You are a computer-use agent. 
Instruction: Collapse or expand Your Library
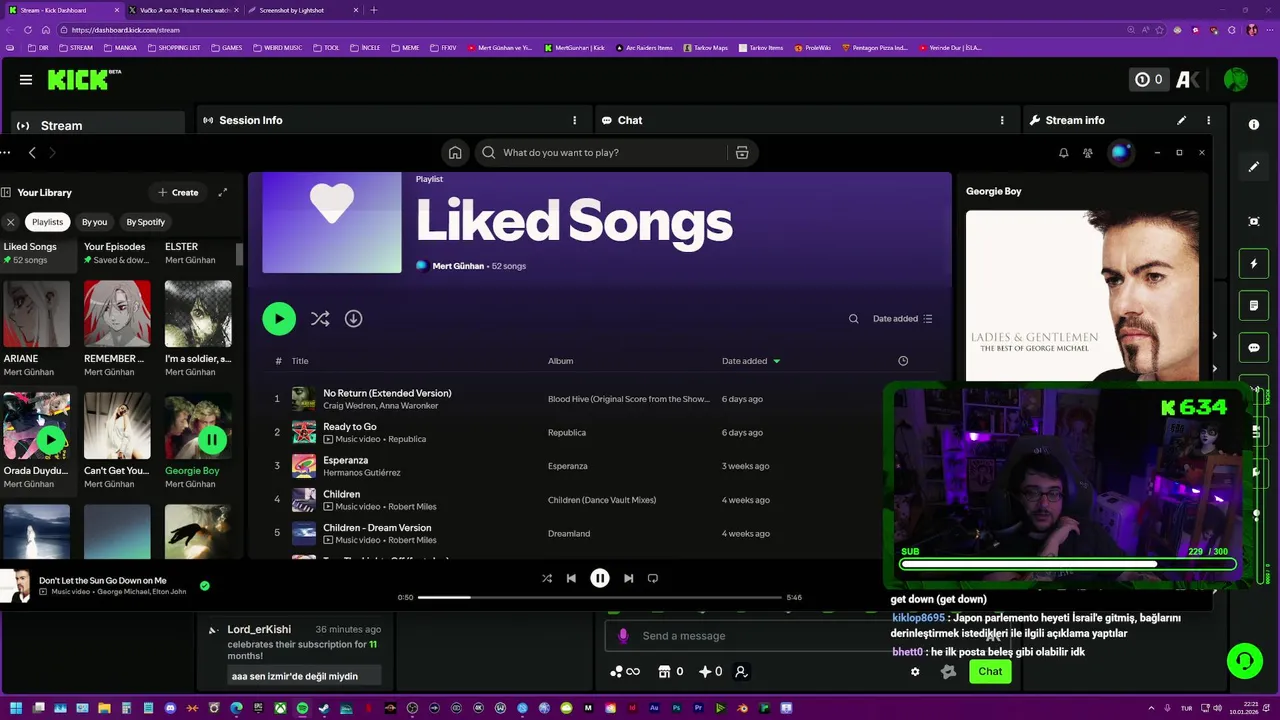(x=6, y=192)
